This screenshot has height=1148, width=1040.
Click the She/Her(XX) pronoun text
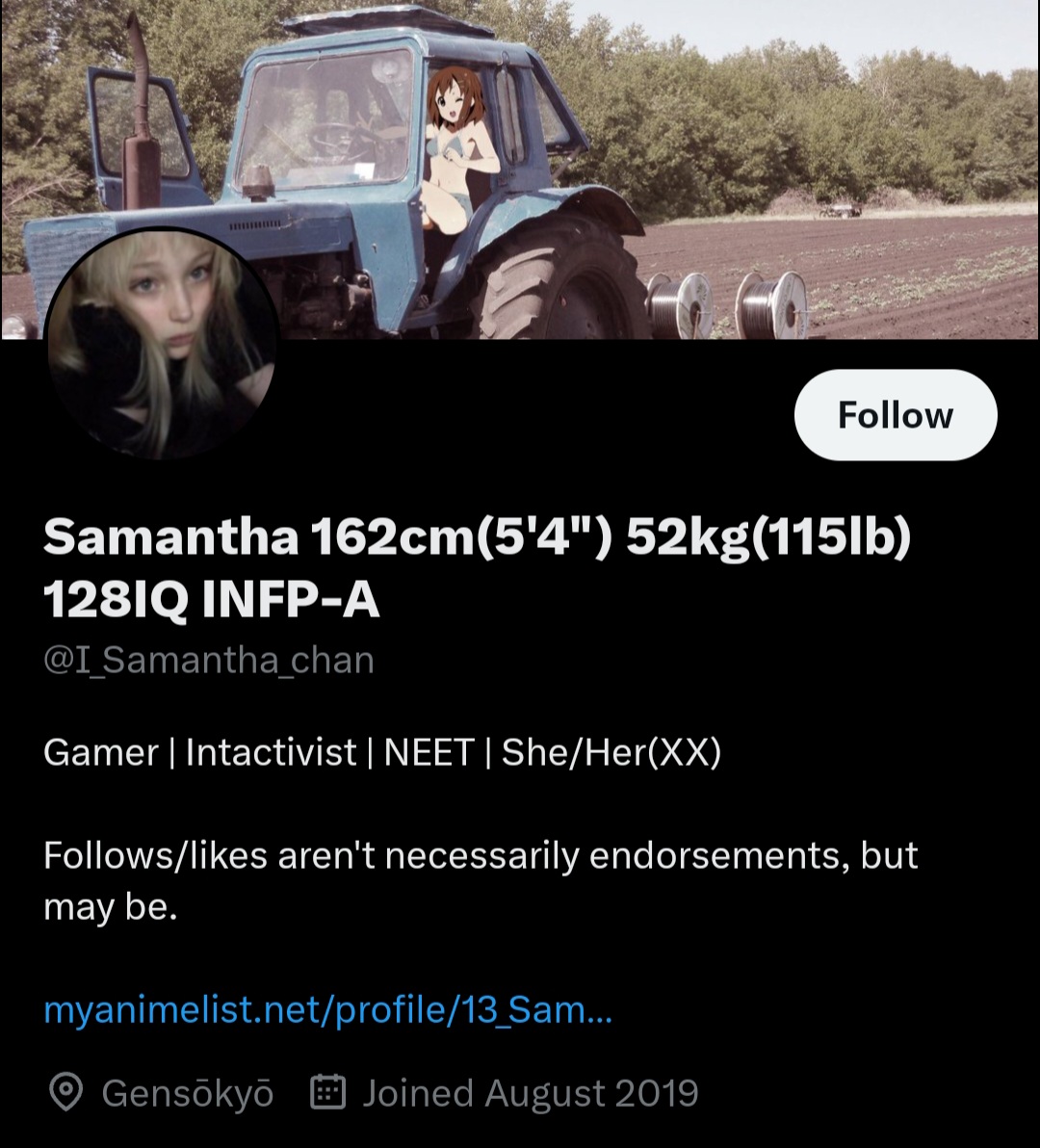coord(611,752)
